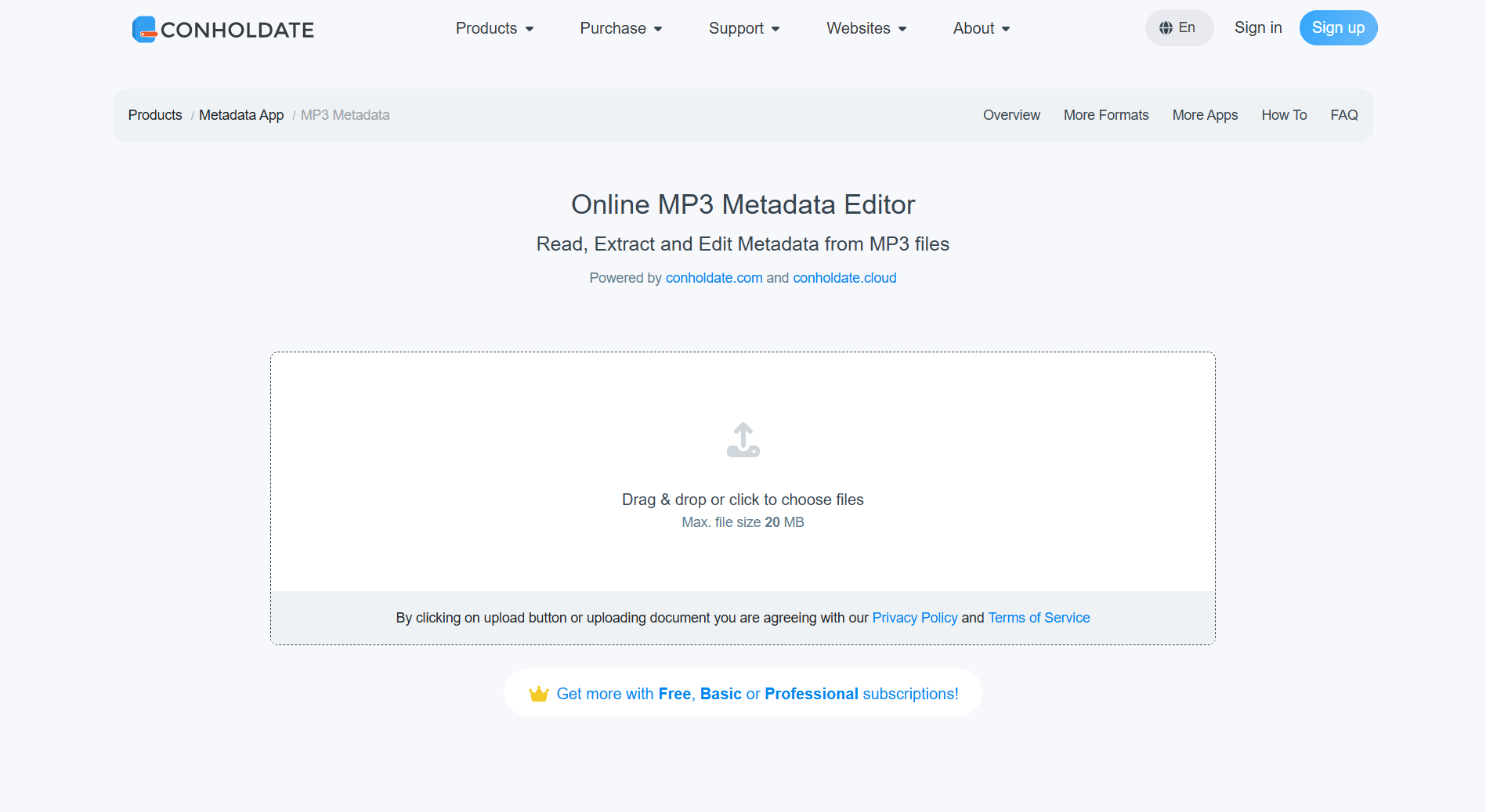This screenshot has width=1486, height=812.
Task: Click the gold crown icon
Action: coord(539,694)
